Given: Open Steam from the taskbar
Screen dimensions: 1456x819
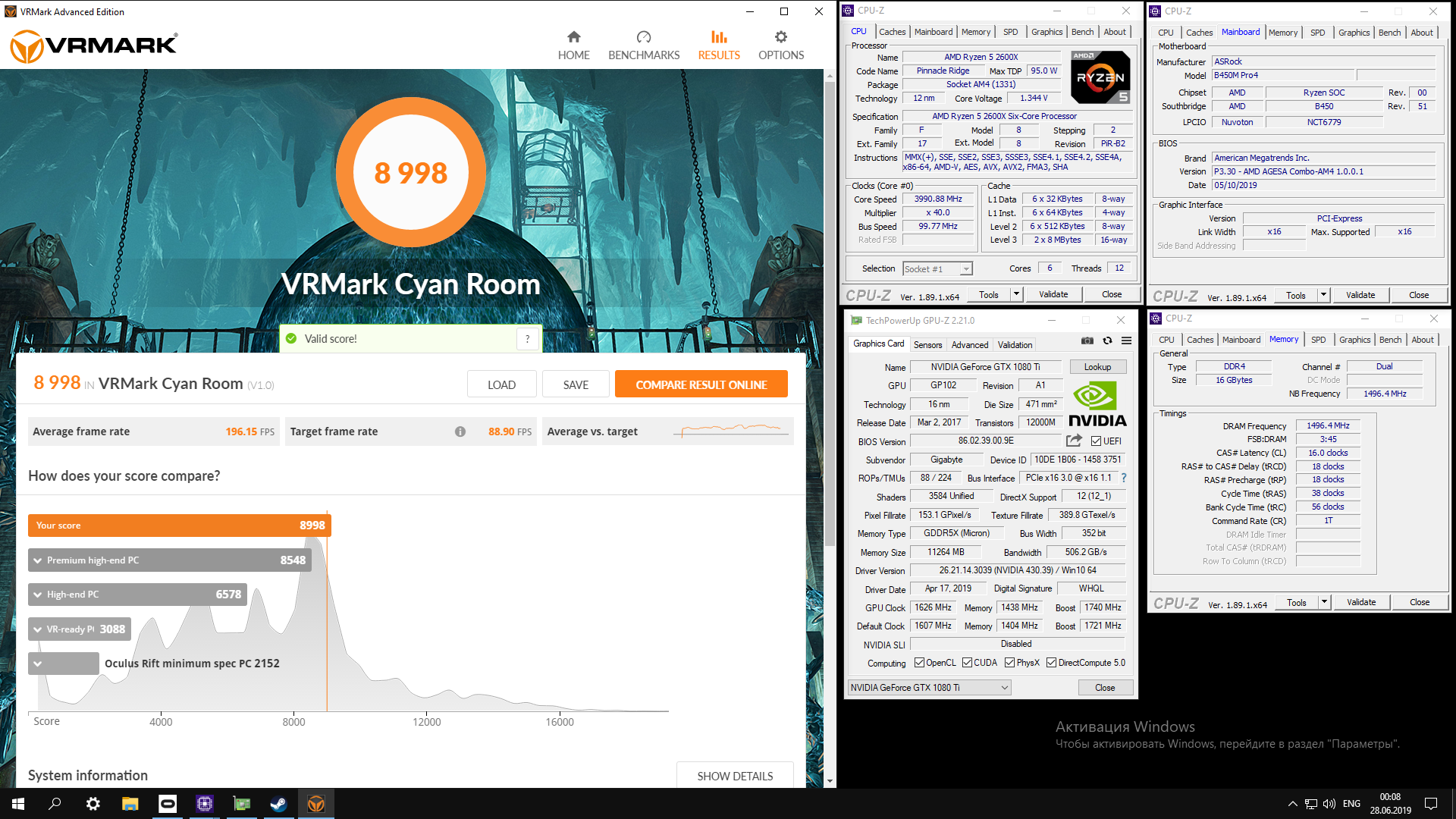Looking at the screenshot, I should pos(278,804).
